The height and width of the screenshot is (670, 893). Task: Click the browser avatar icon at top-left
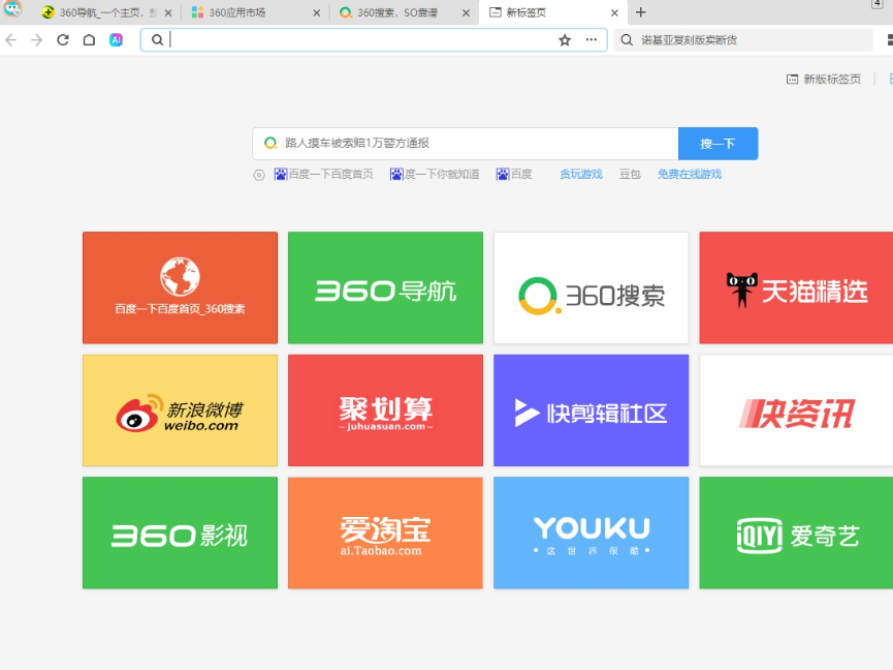pyautogui.click(x=13, y=8)
